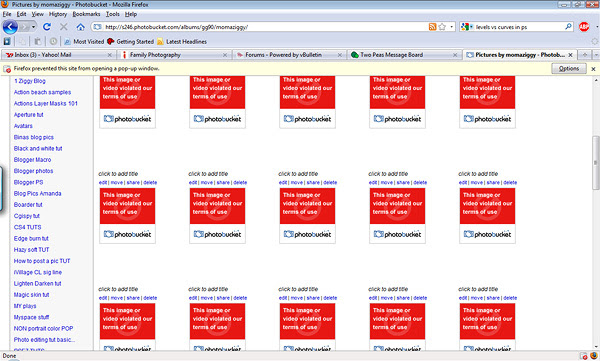This screenshot has width=600, height=361.
Task: Switch to the Forums vBulletin tab
Action: pyautogui.click(x=289, y=55)
